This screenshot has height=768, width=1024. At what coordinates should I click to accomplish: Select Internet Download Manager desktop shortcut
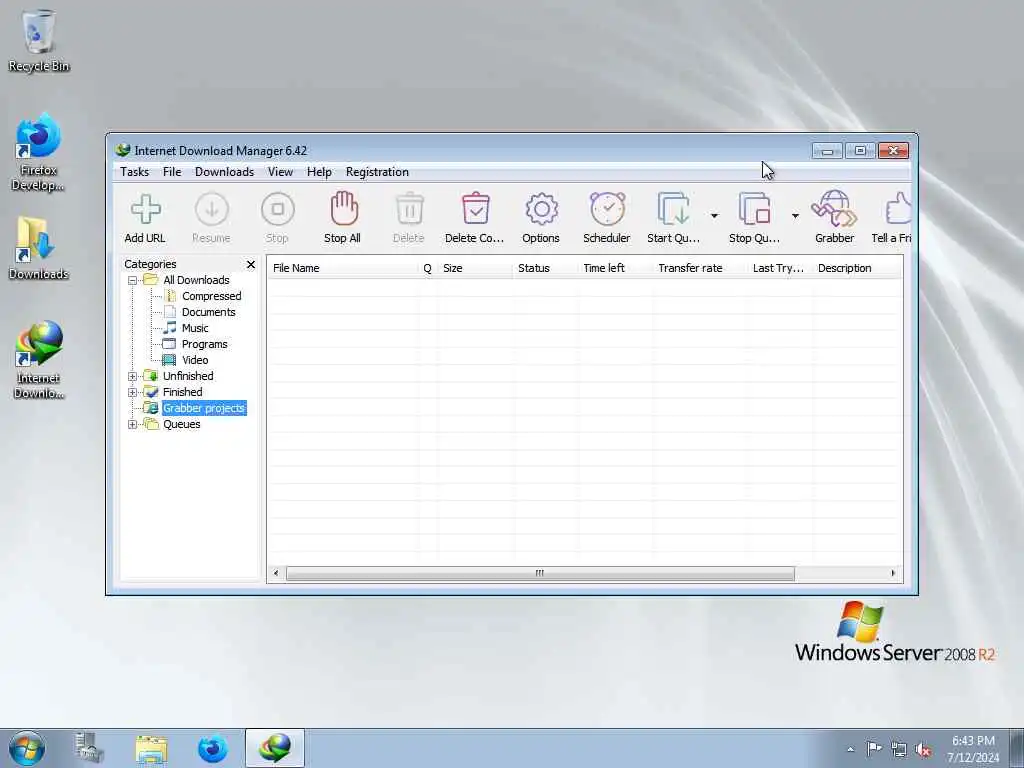(39, 360)
